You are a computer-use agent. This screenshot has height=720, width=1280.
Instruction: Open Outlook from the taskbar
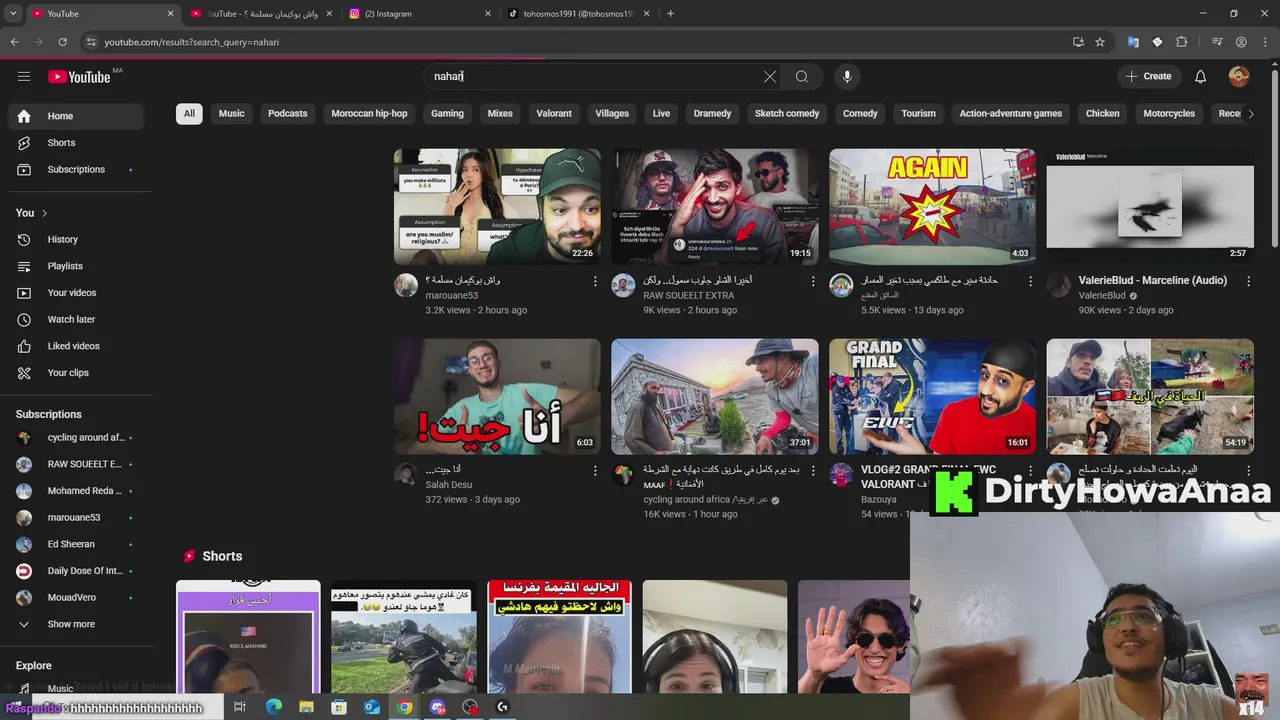pyautogui.click(x=372, y=707)
